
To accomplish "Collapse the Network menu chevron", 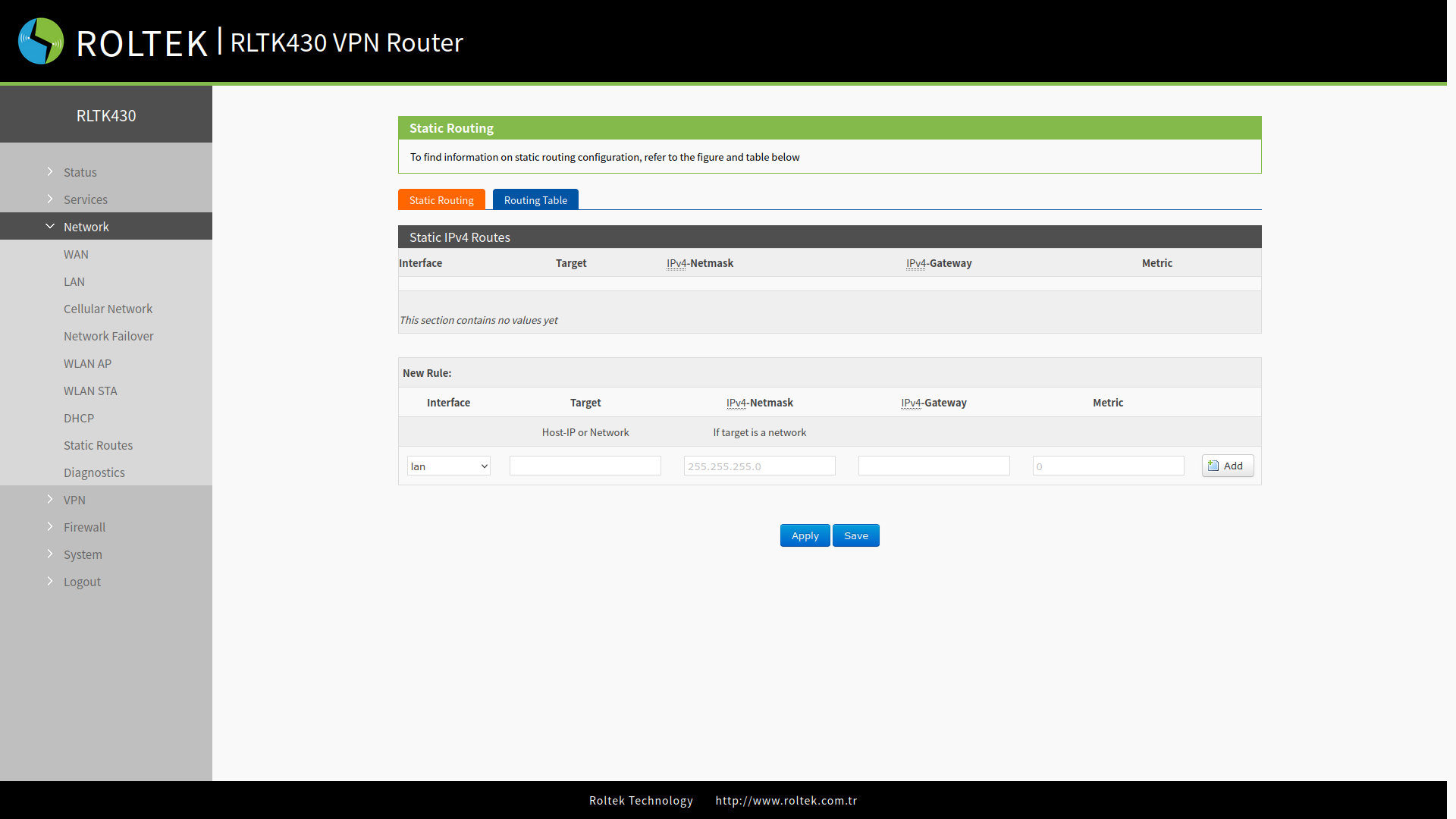I will tap(50, 226).
